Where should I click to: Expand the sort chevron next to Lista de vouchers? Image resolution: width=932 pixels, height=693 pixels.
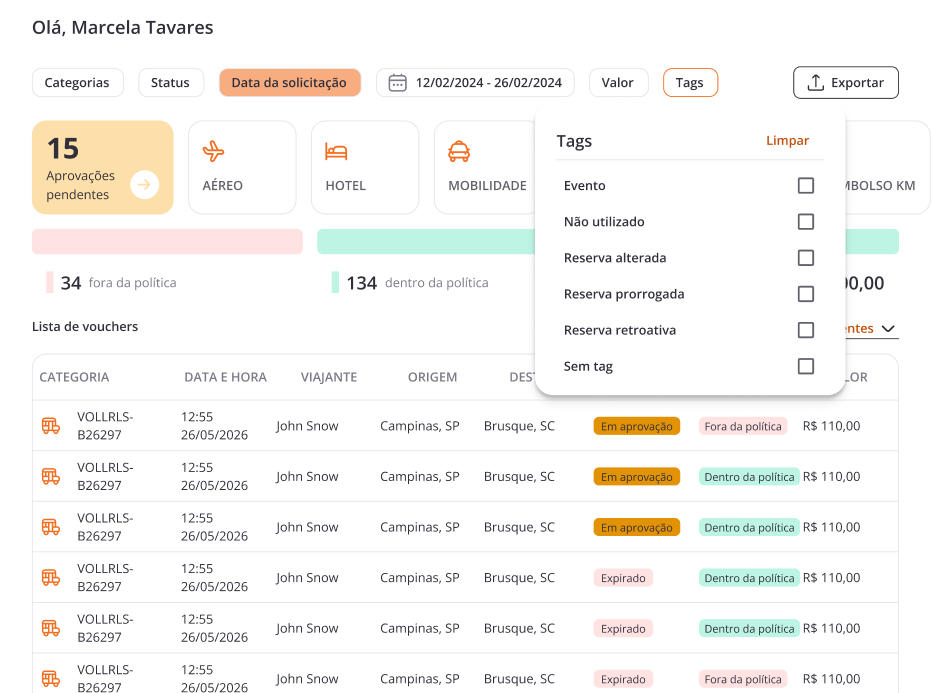888,329
